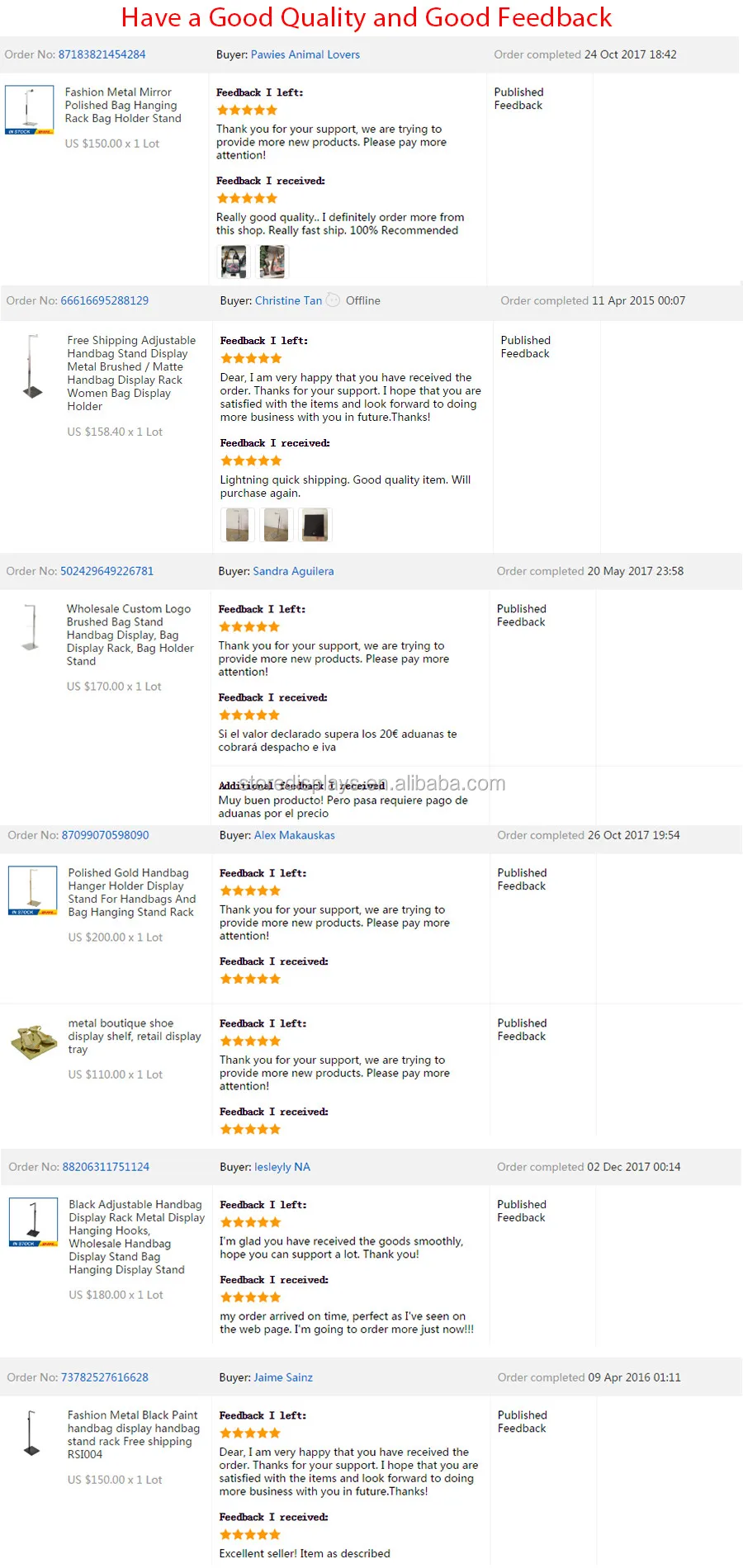The height and width of the screenshot is (1568, 743).
Task: Open Christine Tan's buyer profile link
Action: 288,300
